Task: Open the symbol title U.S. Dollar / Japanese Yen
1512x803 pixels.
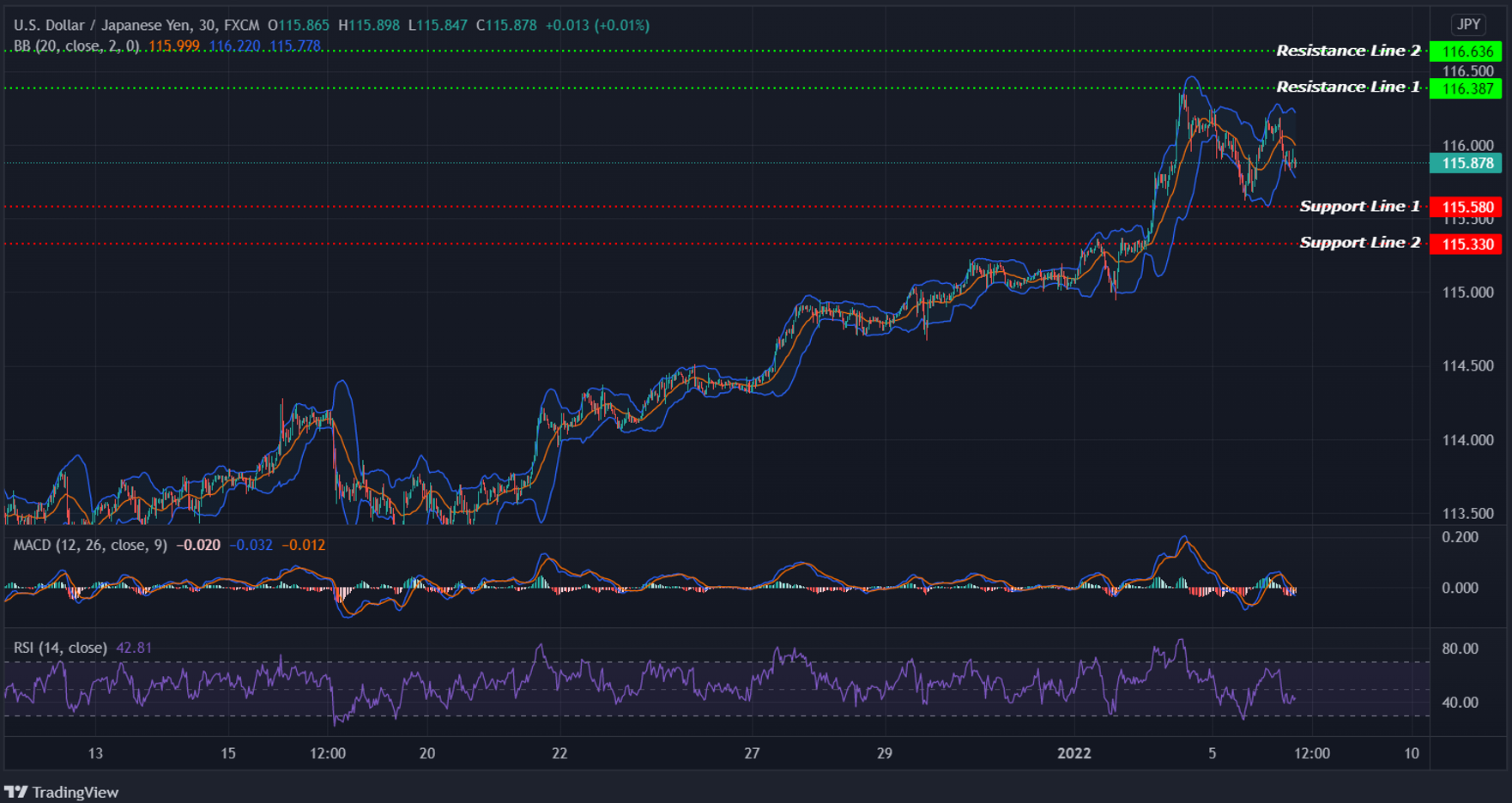Action: click(103, 25)
